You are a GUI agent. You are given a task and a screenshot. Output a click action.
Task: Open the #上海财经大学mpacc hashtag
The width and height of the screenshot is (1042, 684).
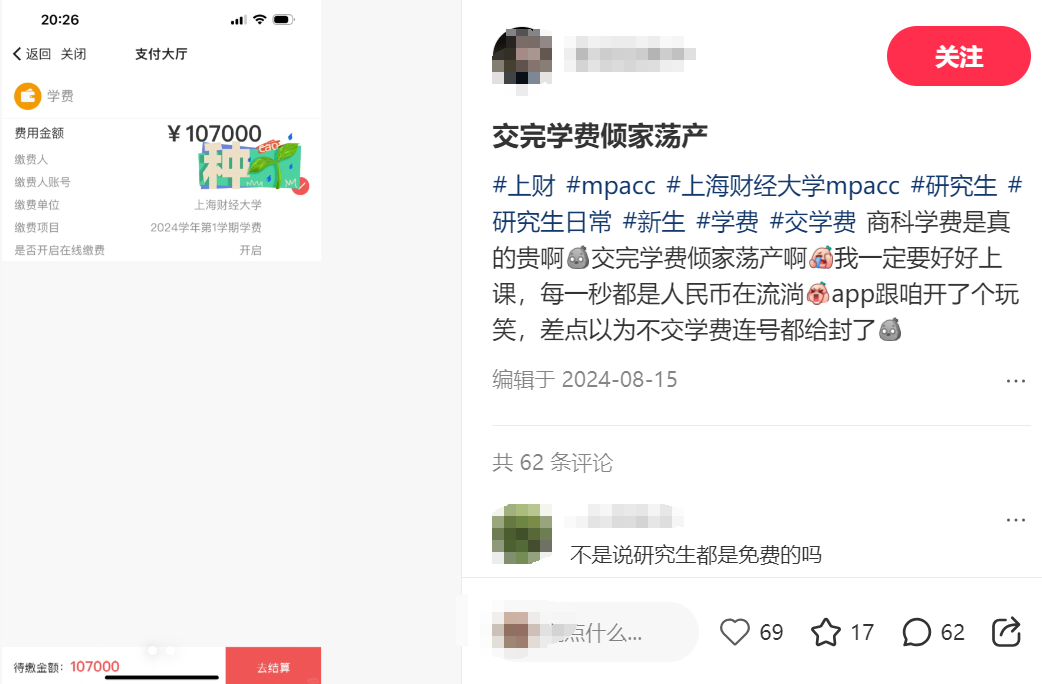click(x=783, y=185)
